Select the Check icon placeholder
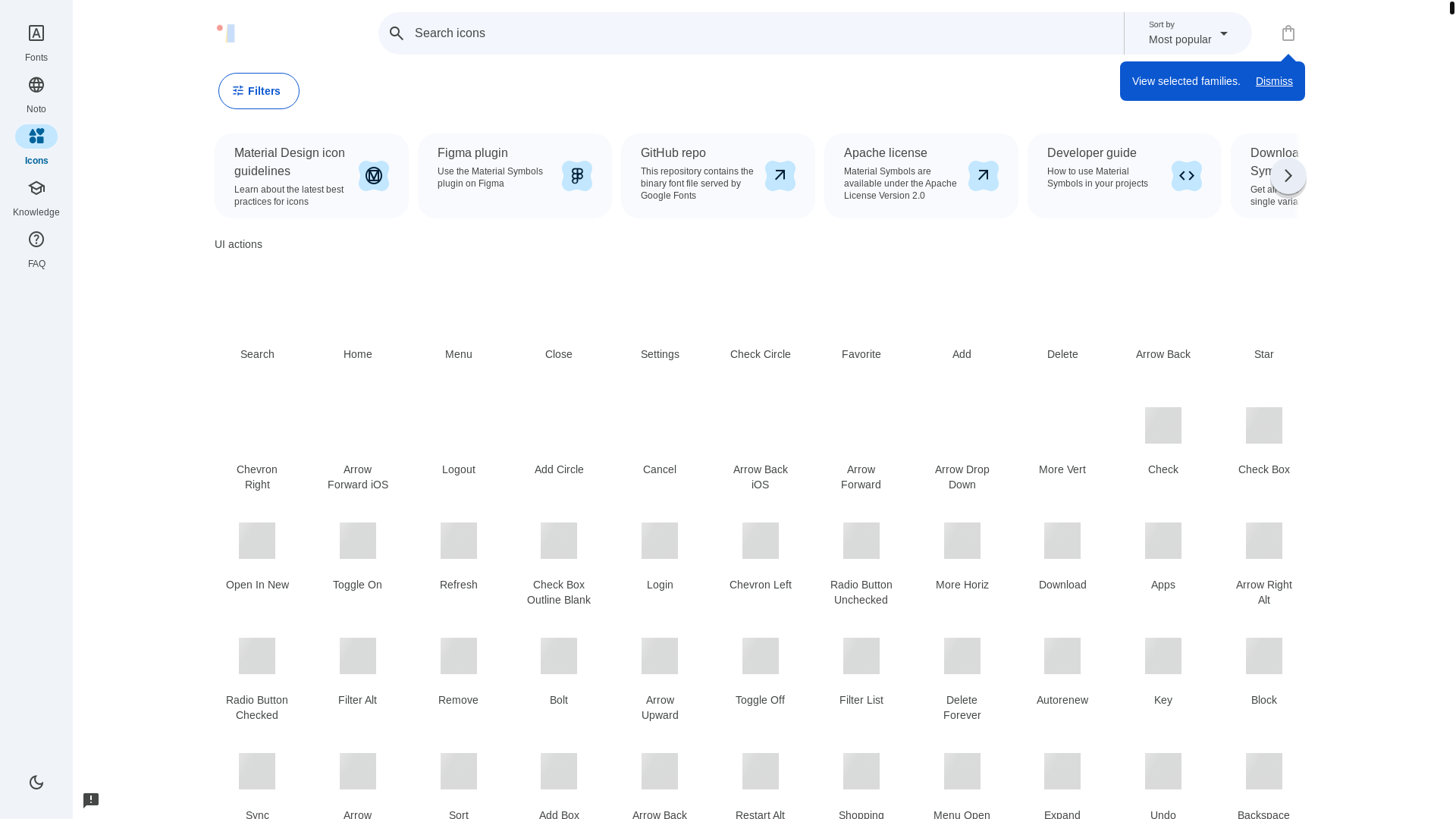 coord(1163,425)
